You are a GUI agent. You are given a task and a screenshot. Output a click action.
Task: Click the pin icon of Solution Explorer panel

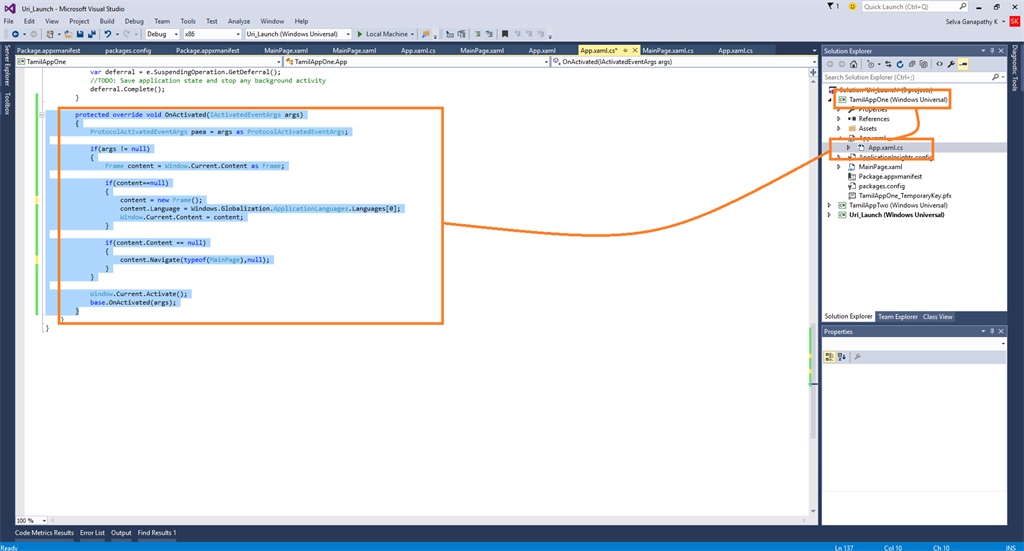point(991,51)
